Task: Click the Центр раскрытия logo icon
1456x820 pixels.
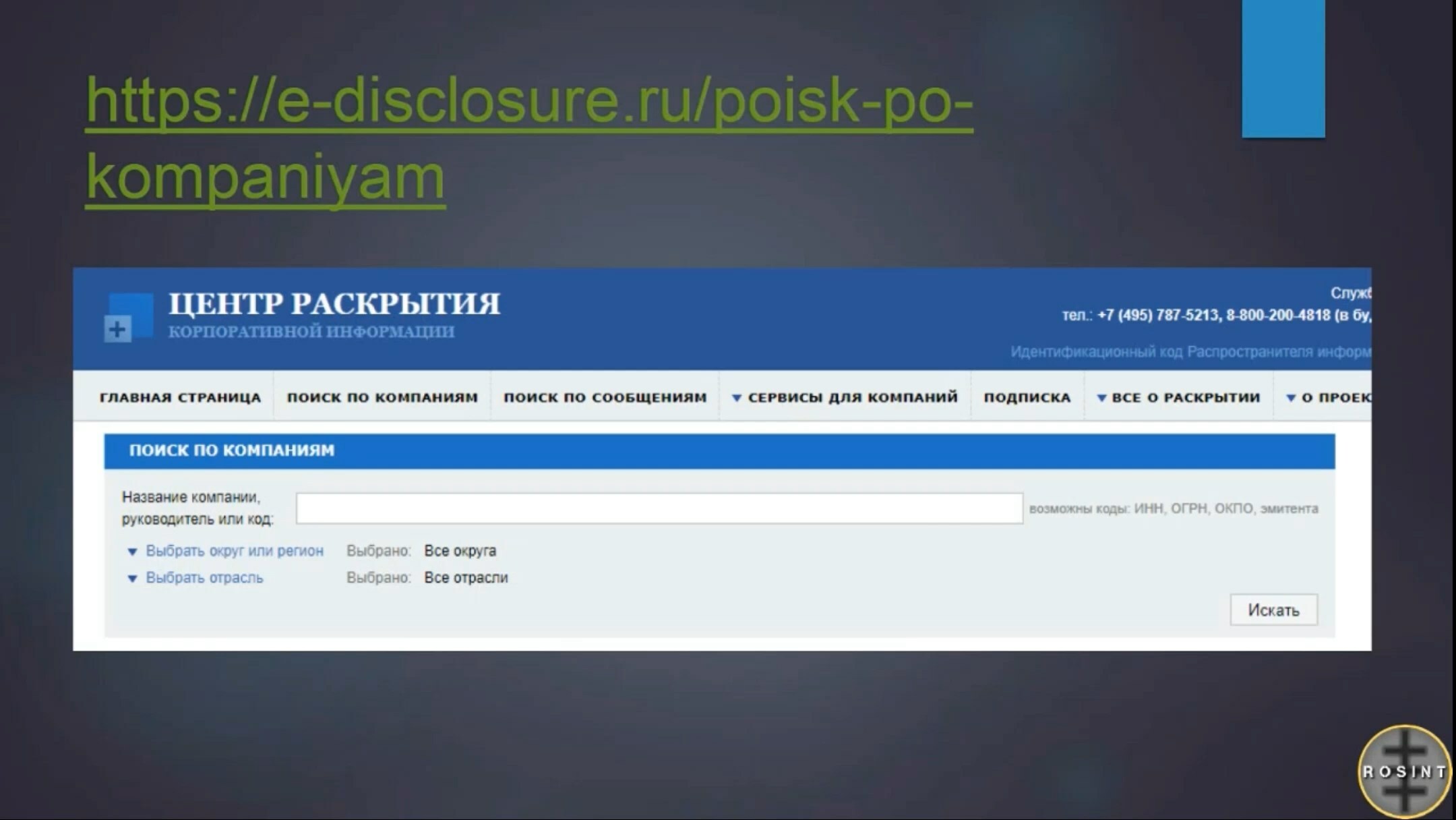Action: 128,317
